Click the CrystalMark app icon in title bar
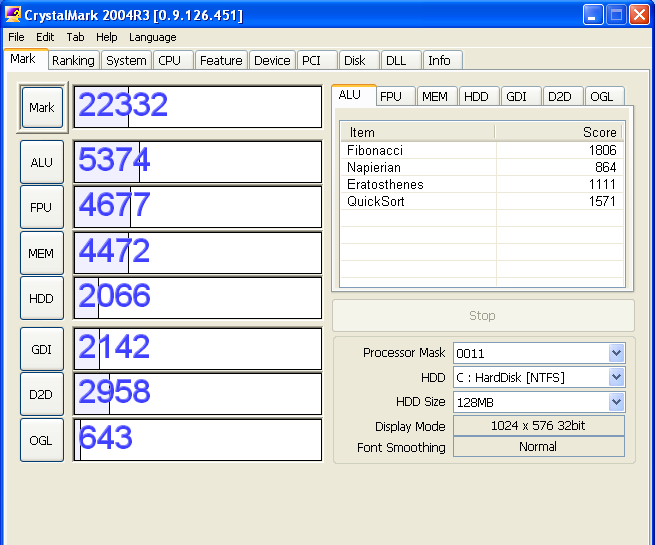Image resolution: width=655 pixels, height=545 pixels. [x=13, y=15]
